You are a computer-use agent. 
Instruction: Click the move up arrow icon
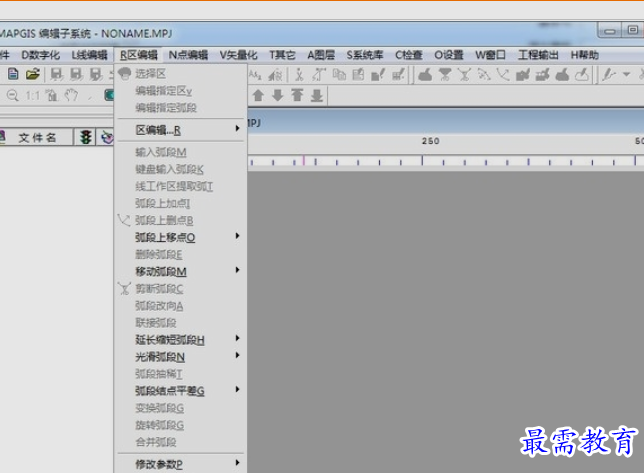tap(258, 95)
